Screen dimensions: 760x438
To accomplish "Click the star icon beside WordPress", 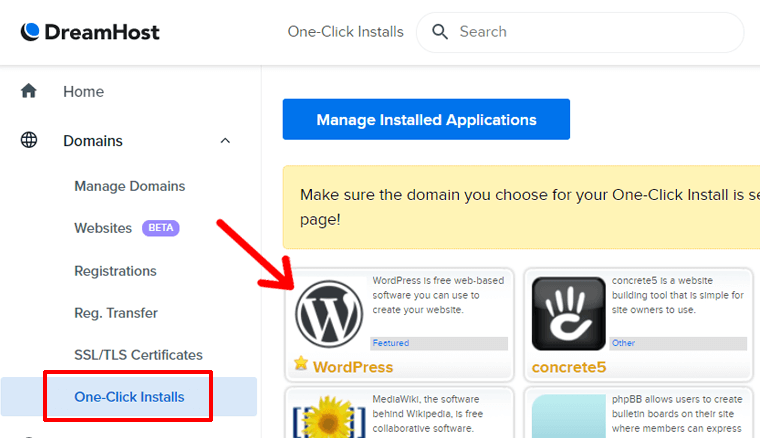I will 301,363.
